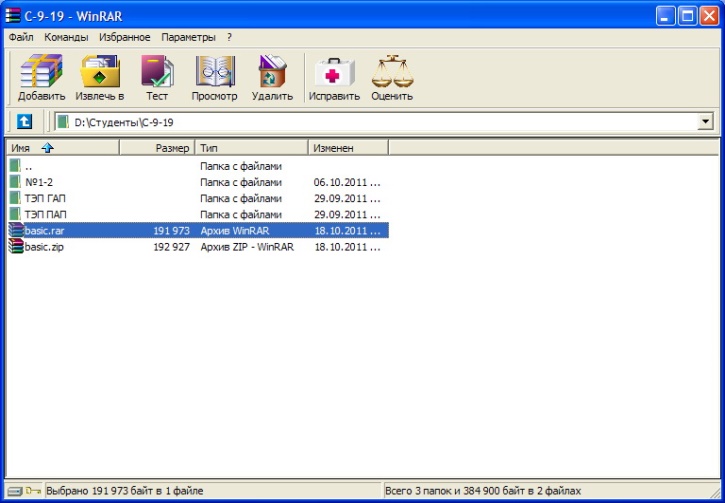The height and width of the screenshot is (503, 725).
Task: Click the basic.rar archive icon
Action: coord(16,230)
